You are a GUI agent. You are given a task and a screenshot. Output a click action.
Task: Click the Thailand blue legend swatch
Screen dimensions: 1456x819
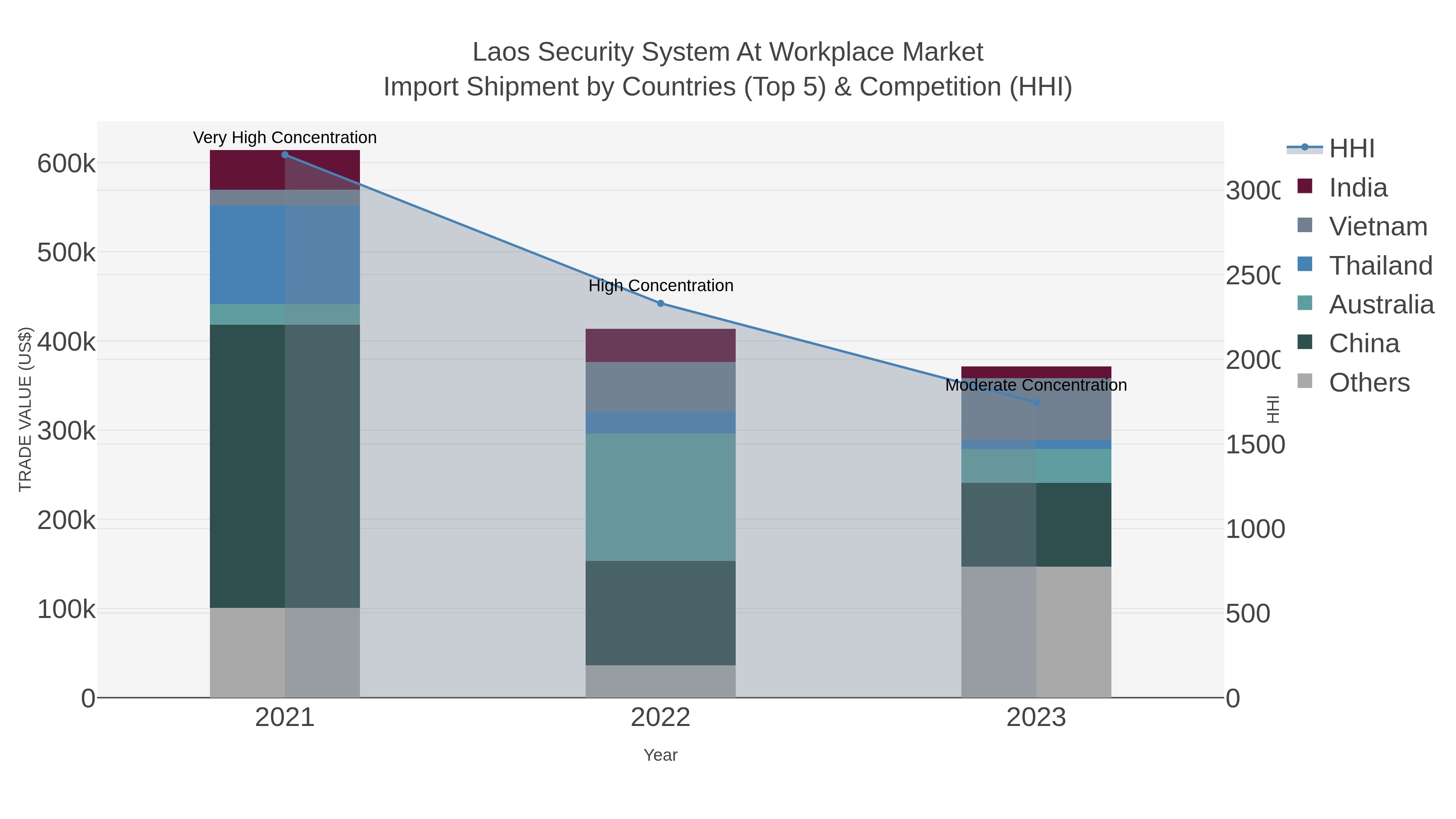(x=1304, y=264)
